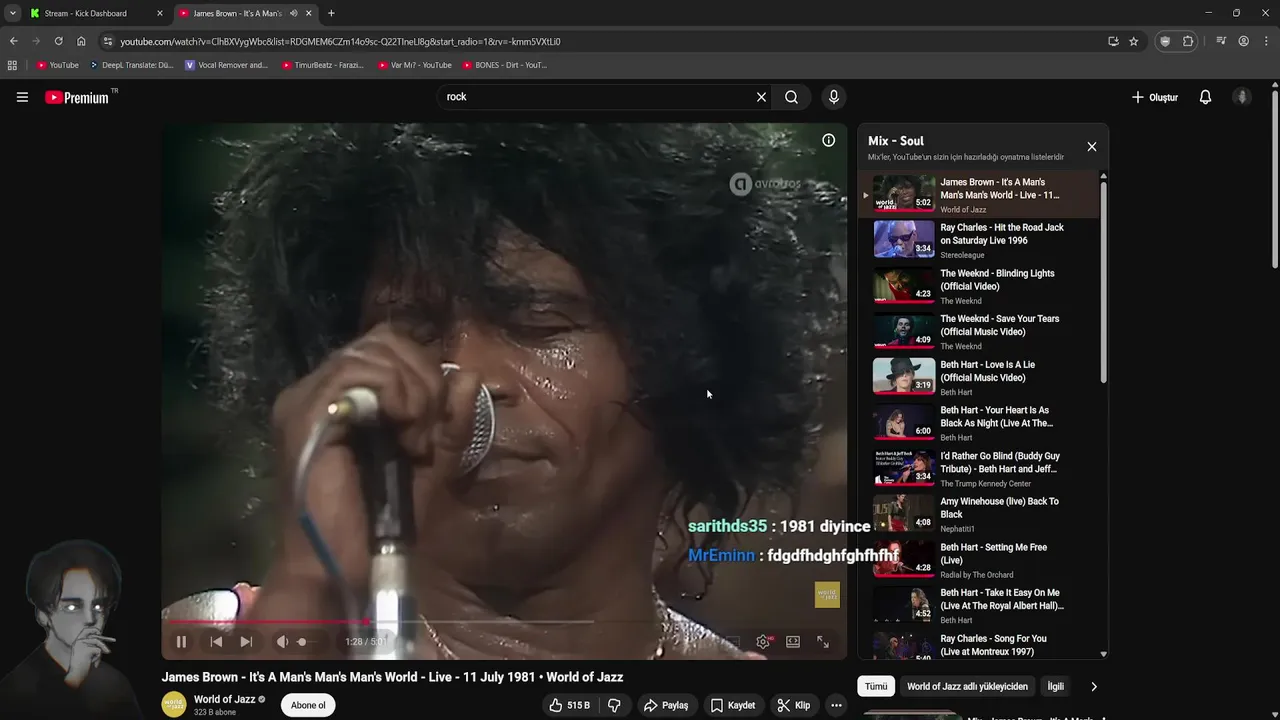Image resolution: width=1280 pixels, height=720 pixels.
Task: Open YouTube notifications bell
Action: pyautogui.click(x=1205, y=97)
